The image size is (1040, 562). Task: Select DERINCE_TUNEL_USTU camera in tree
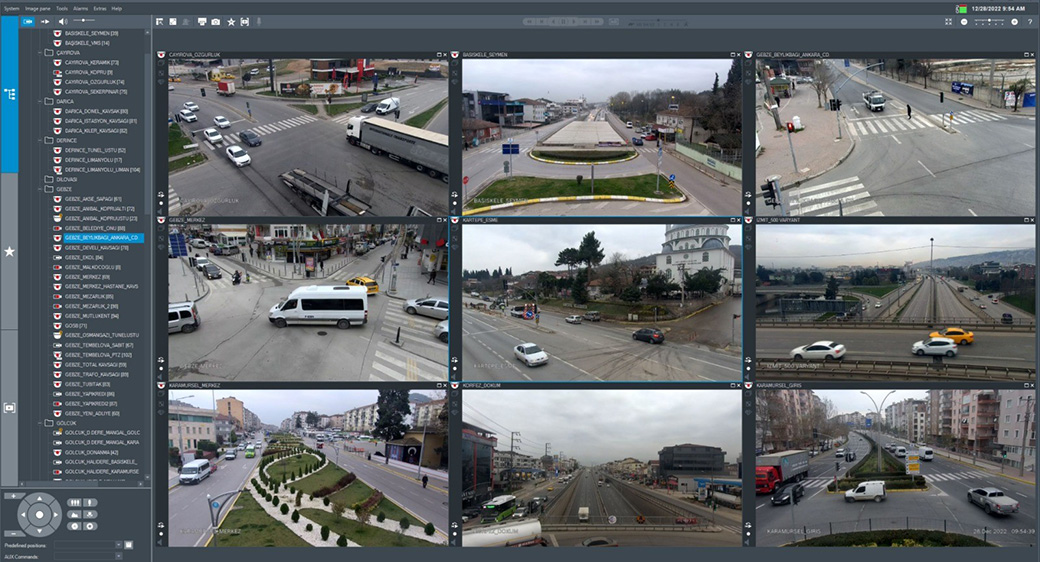click(95, 150)
